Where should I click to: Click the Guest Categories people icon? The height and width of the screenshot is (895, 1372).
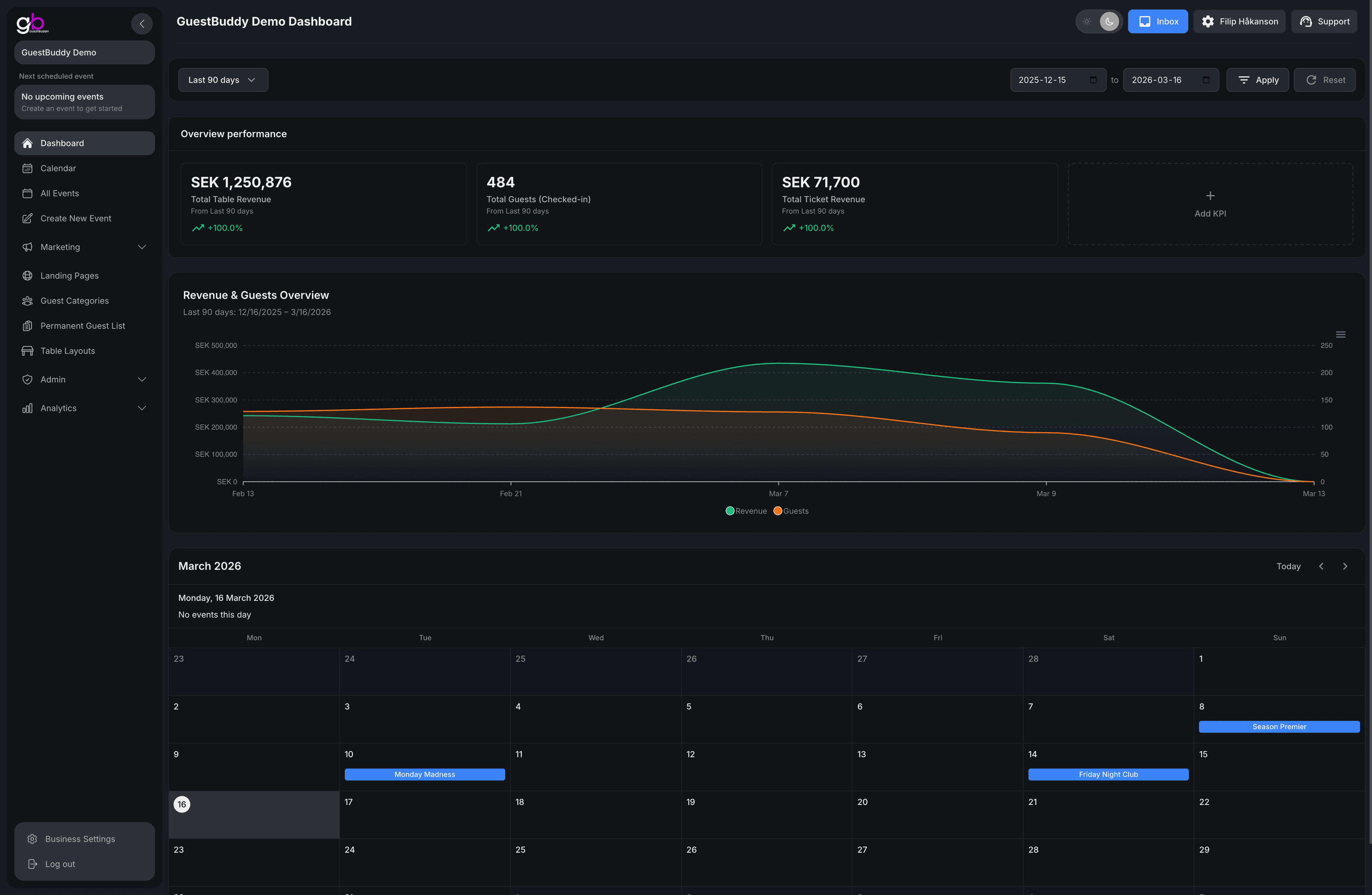point(28,301)
